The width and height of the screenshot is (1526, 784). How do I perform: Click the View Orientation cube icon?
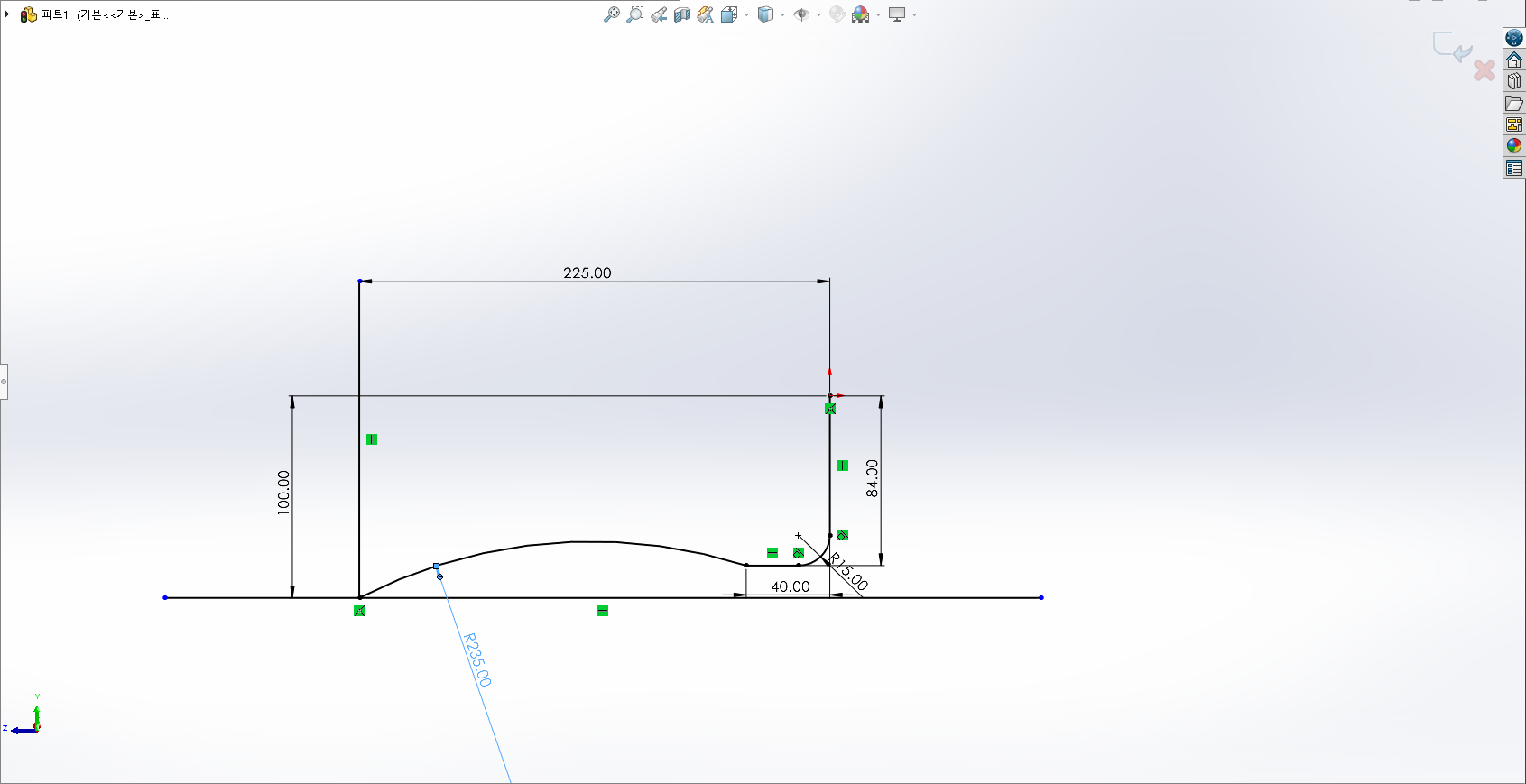(729, 14)
